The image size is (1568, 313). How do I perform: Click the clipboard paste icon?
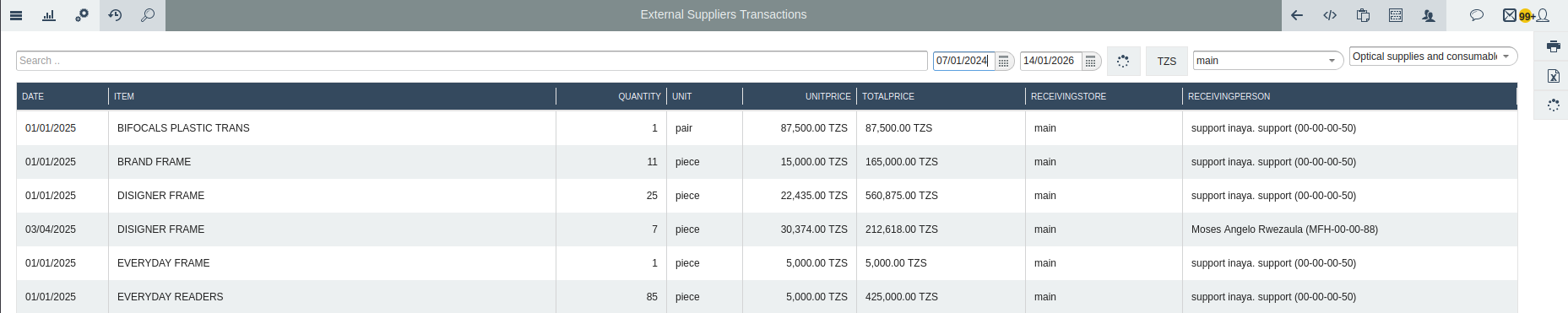click(1363, 15)
